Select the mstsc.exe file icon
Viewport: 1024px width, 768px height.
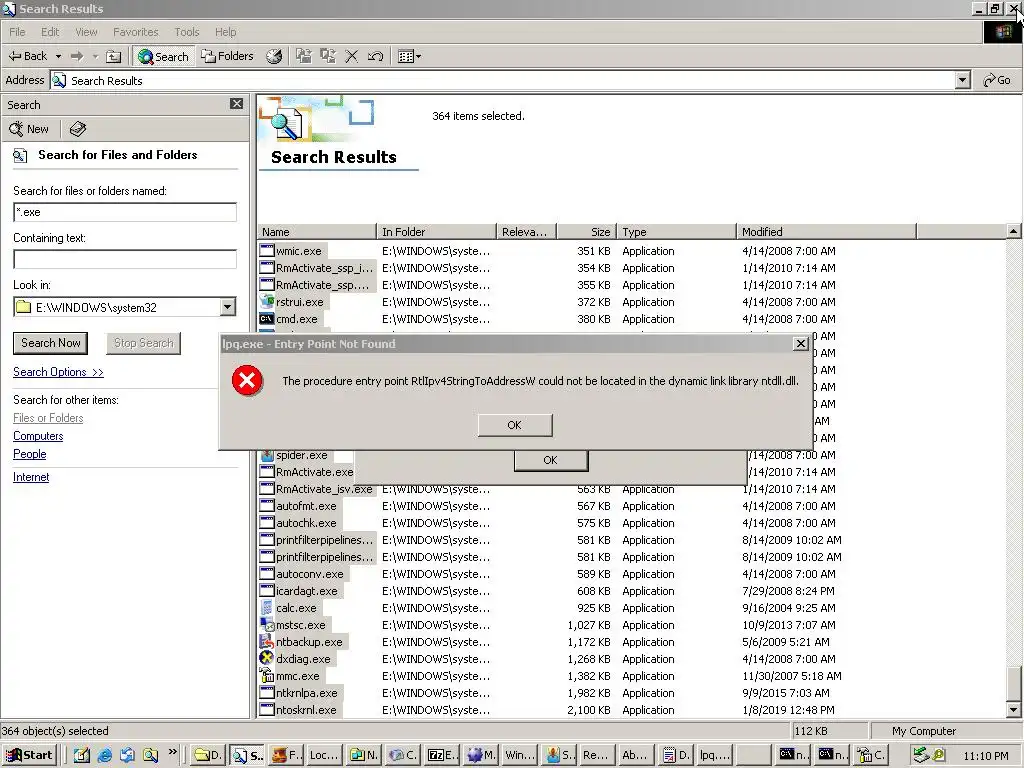coord(266,625)
